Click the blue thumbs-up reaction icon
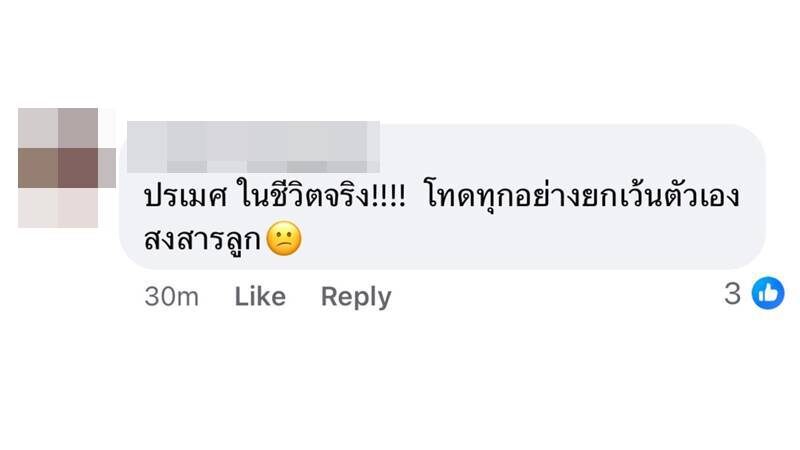The height and width of the screenshot is (450, 800). 768,293
